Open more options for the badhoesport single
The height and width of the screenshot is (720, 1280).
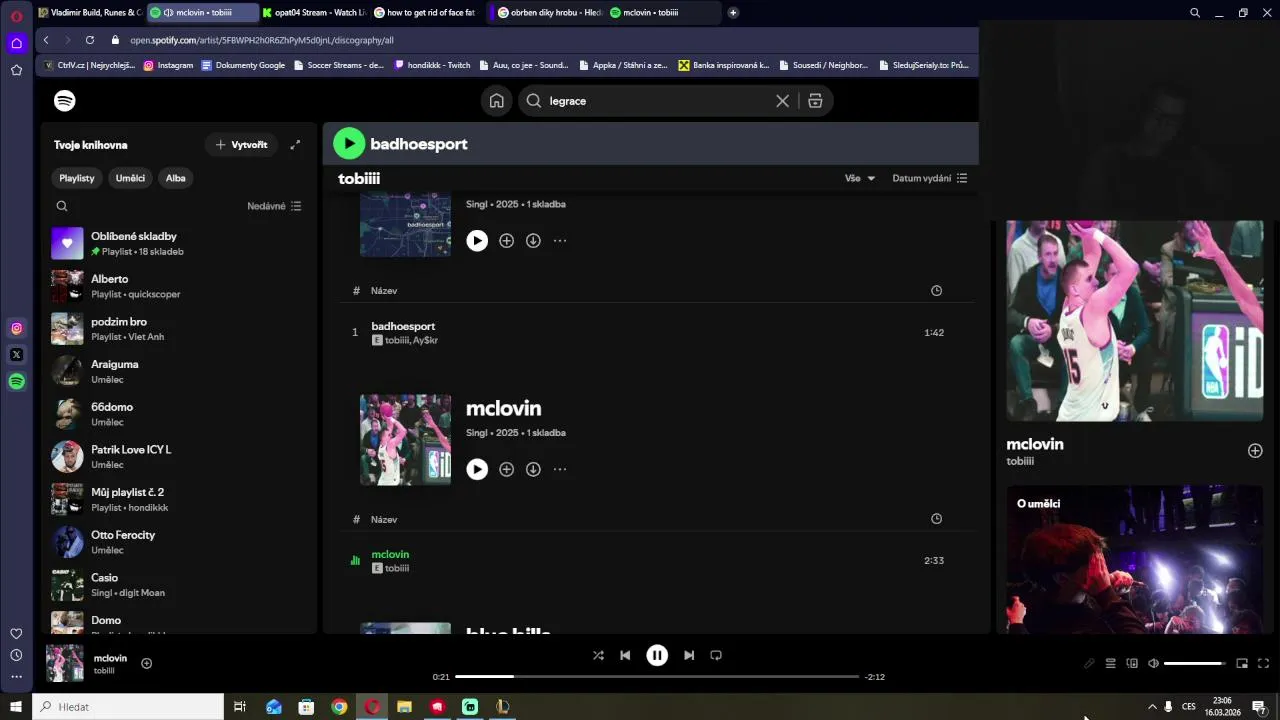560,241
